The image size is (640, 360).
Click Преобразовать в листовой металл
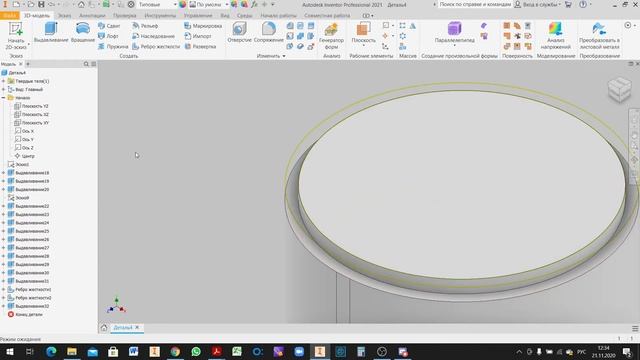tap(599, 36)
